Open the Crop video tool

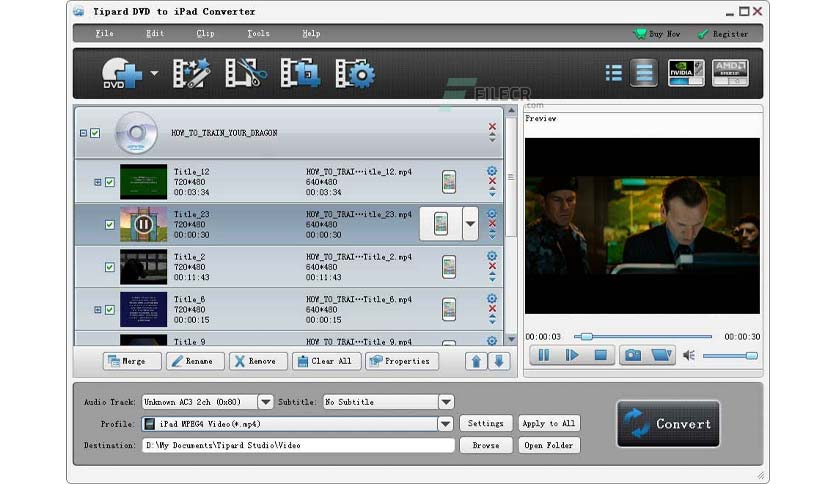[300, 73]
